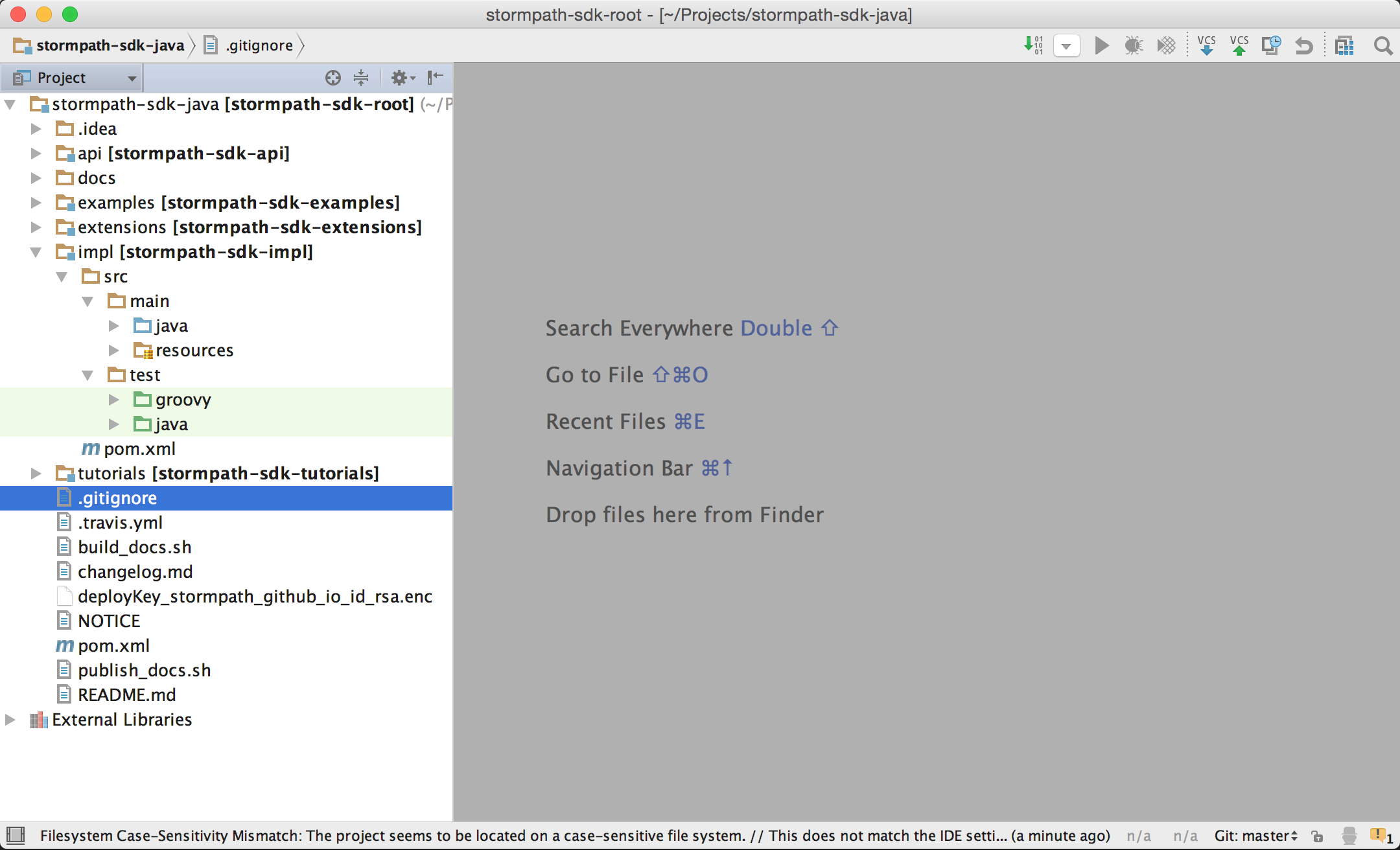
Task: Click .gitignore in the navigation bar
Action: pos(259,45)
